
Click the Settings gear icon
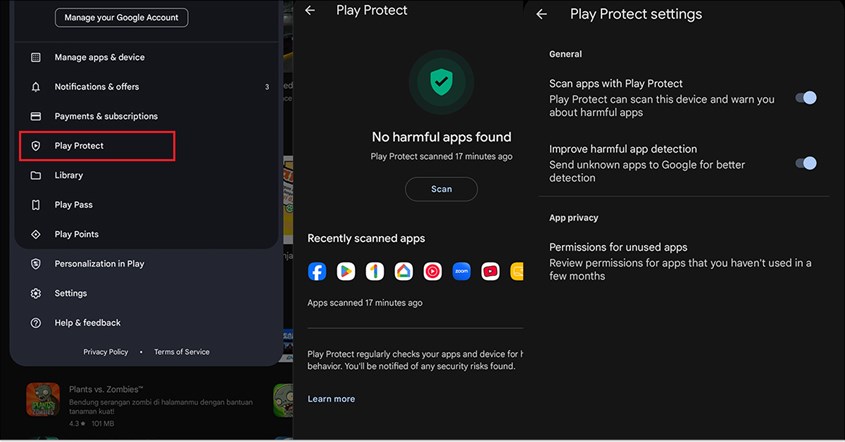36,293
